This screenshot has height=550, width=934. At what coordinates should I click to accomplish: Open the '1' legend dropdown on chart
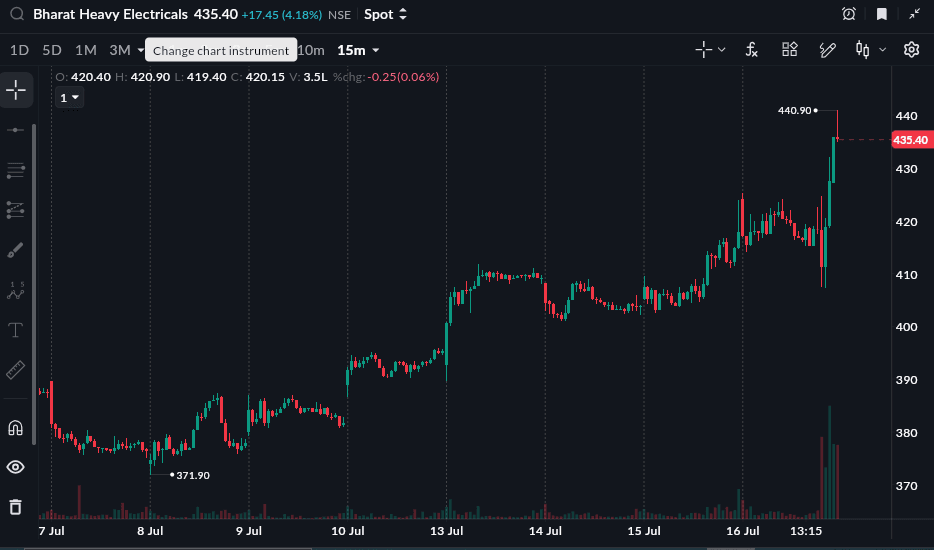point(70,98)
